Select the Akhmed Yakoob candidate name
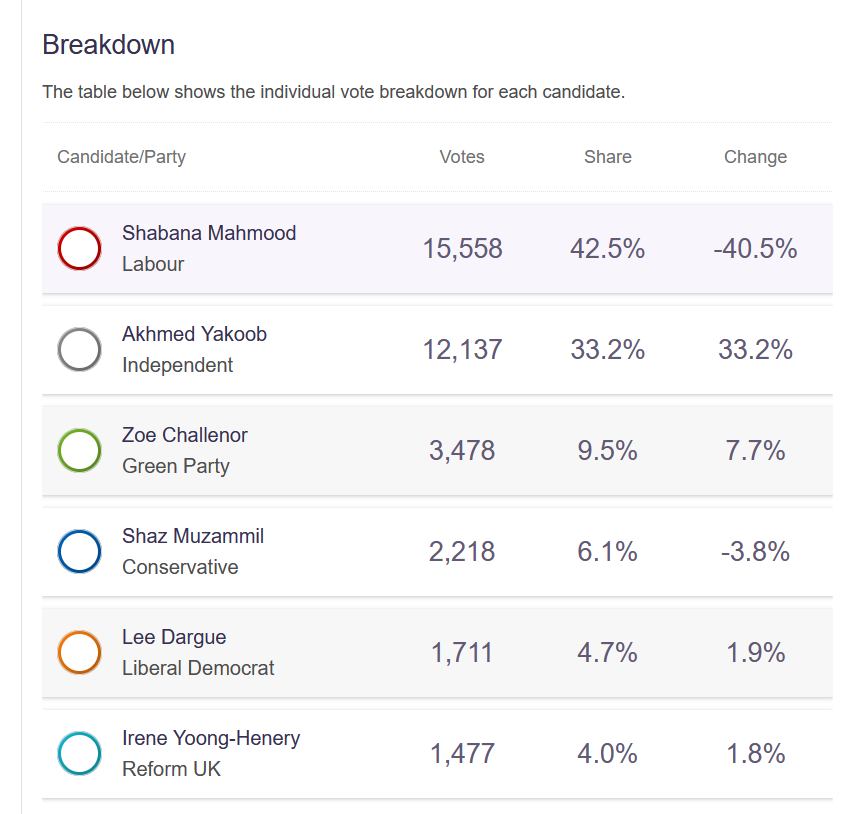This screenshot has height=814, width=844. coord(194,334)
